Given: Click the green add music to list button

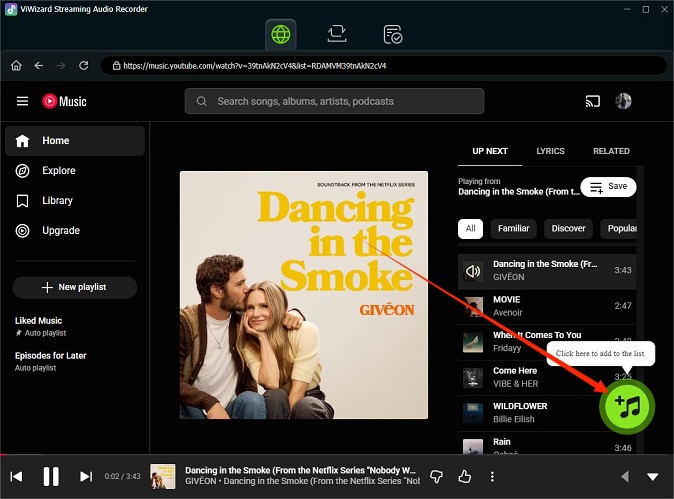Looking at the screenshot, I should click(627, 407).
